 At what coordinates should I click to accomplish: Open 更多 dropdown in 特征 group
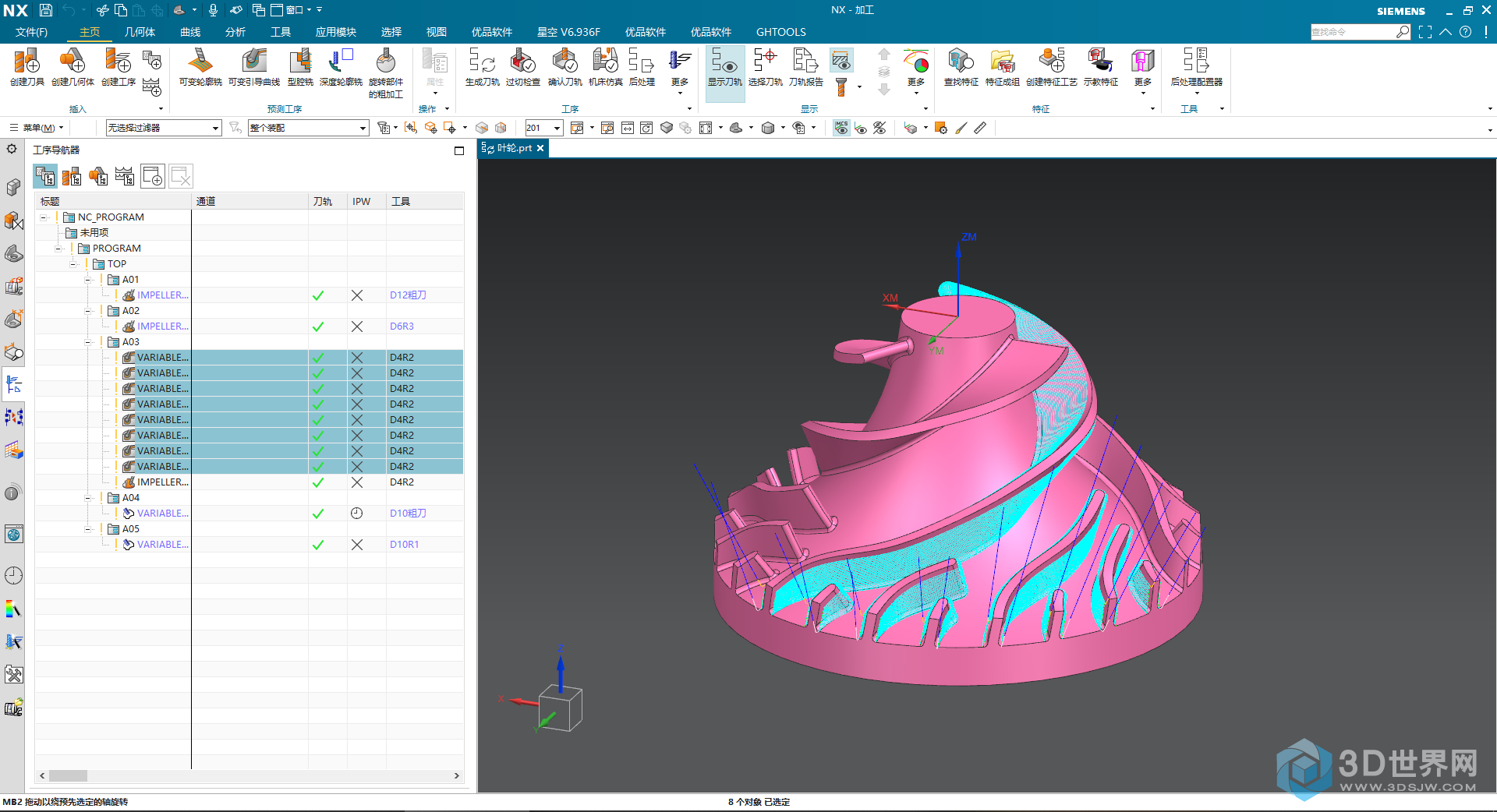pyautogui.click(x=1142, y=72)
